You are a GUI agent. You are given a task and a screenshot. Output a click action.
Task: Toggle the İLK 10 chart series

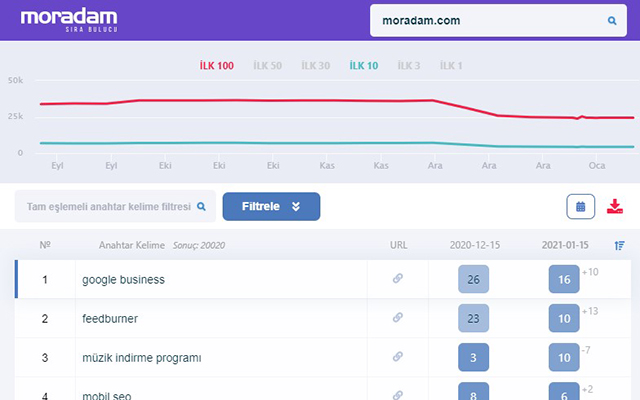pos(363,66)
